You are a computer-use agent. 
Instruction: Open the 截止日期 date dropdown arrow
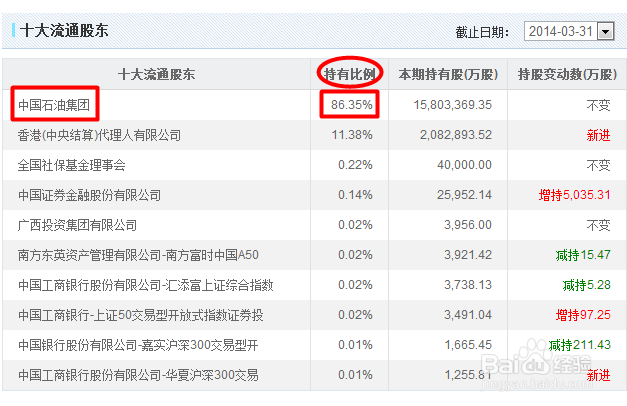[x=605, y=31]
